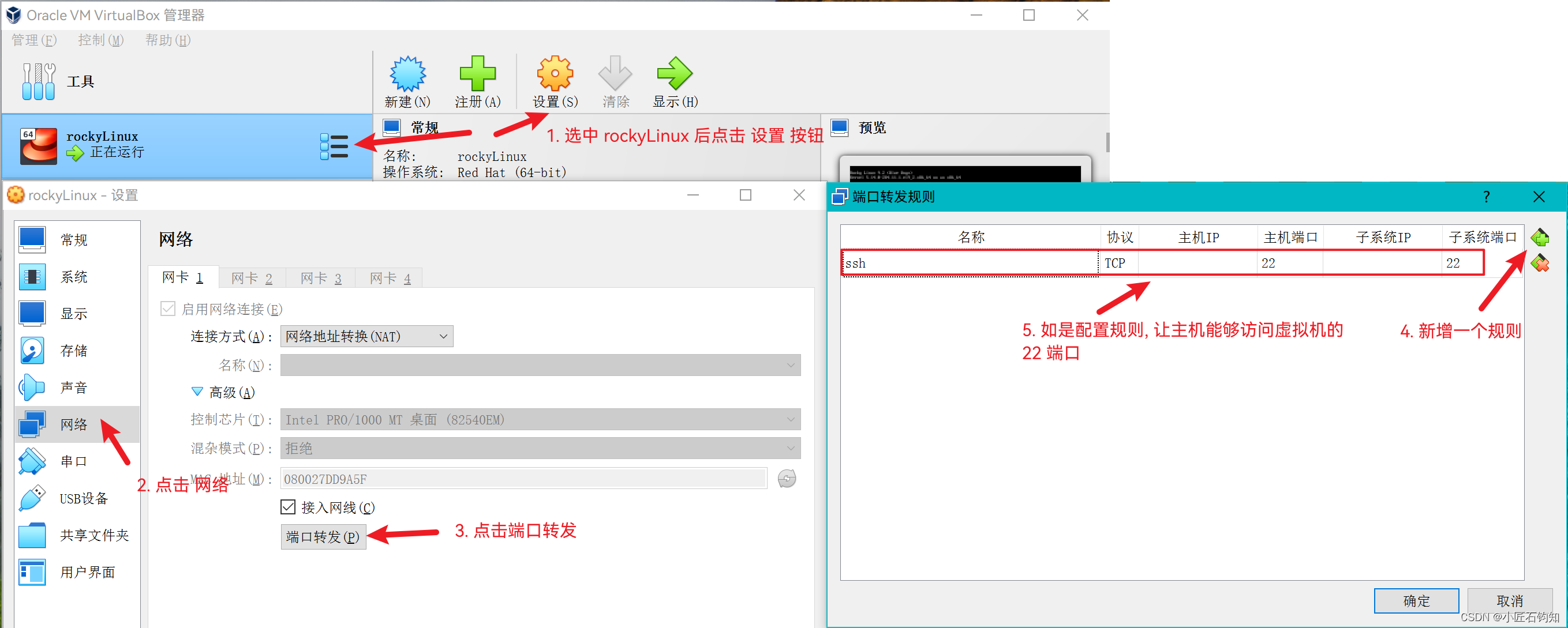1568x628 pixels.
Task: Select Network (网络) settings category
Action: (x=78, y=424)
